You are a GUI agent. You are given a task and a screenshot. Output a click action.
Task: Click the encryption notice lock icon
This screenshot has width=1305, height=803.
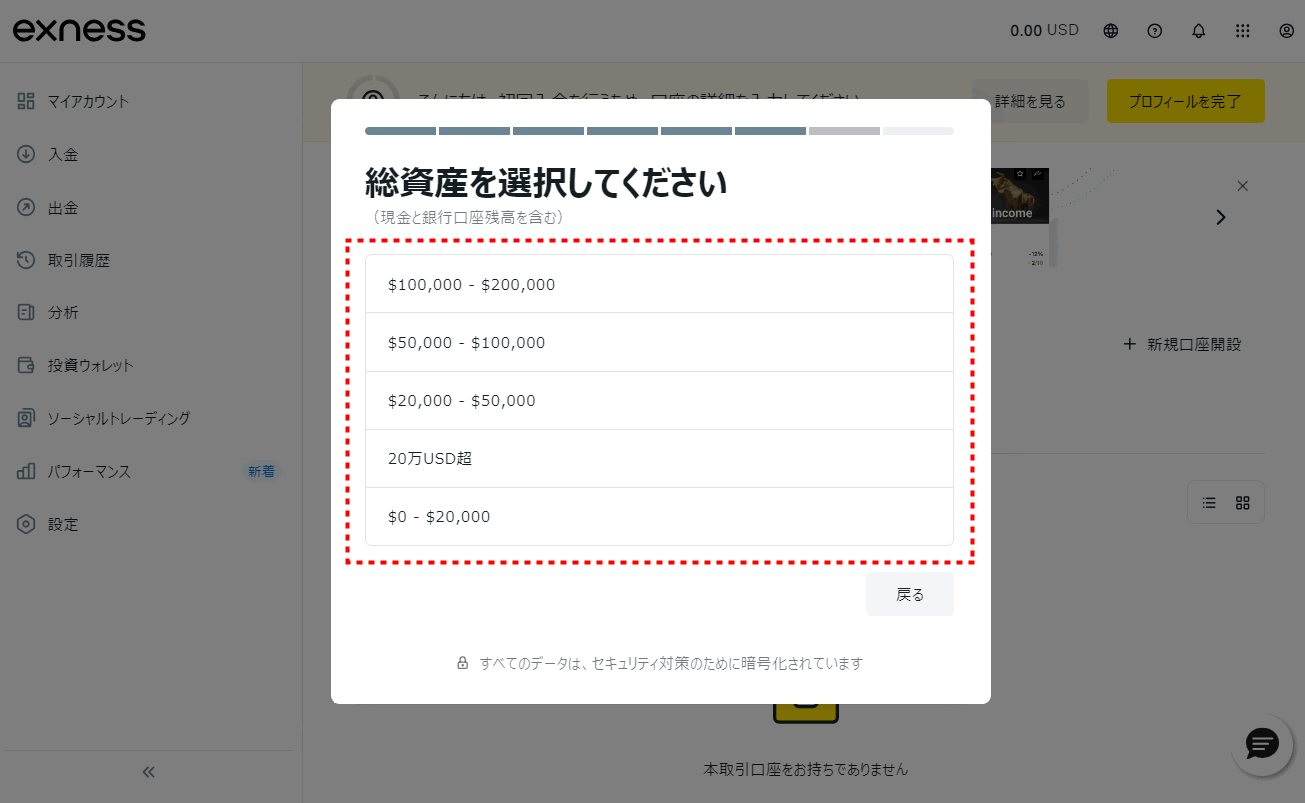coord(463,663)
